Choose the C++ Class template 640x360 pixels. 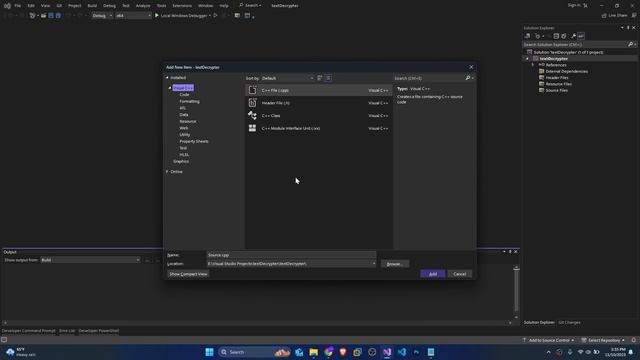tap(318, 116)
